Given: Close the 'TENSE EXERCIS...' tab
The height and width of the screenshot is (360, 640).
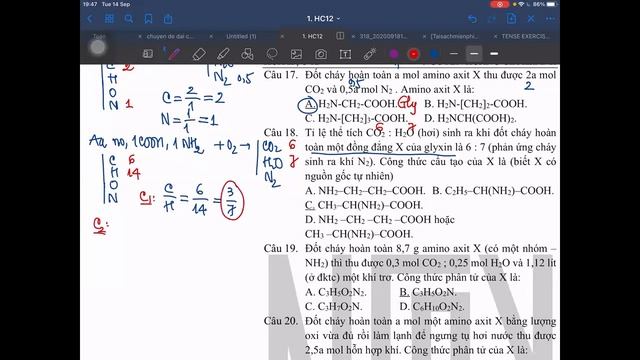Looking at the screenshot, I should [x=495, y=36].
